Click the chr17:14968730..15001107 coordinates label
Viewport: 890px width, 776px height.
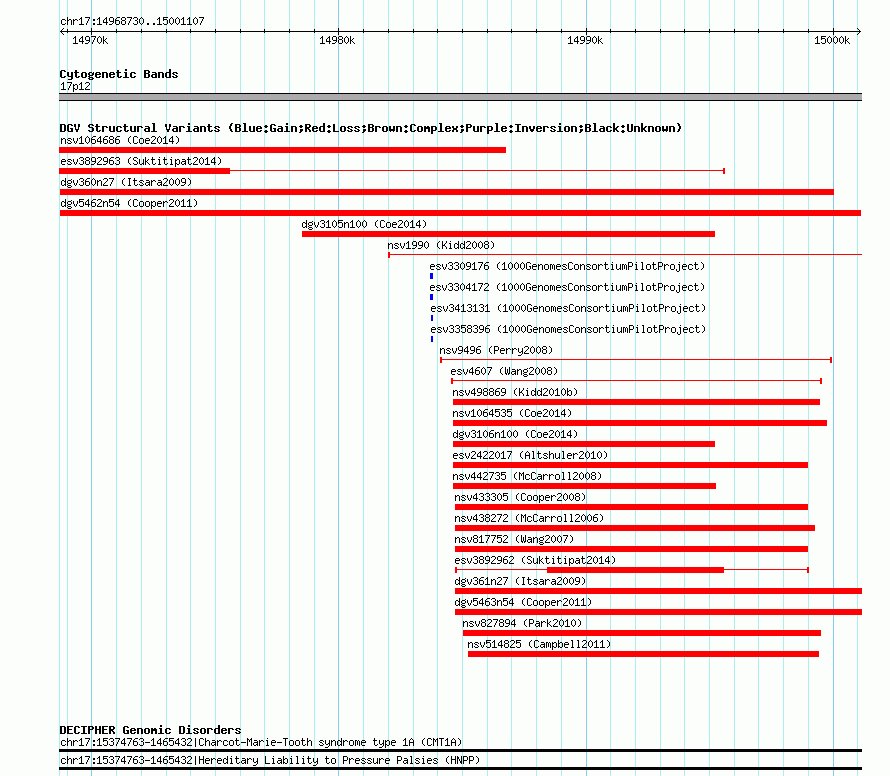click(x=132, y=22)
